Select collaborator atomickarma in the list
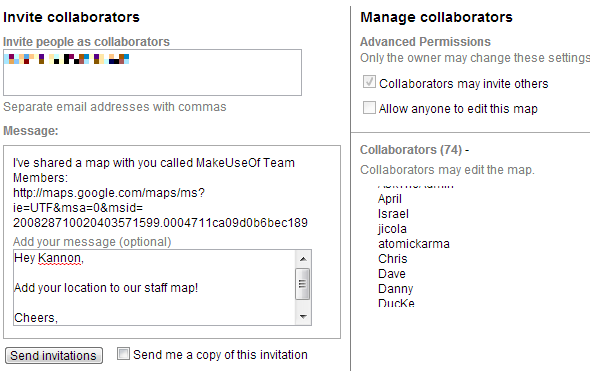The image size is (590, 371). tap(414, 244)
